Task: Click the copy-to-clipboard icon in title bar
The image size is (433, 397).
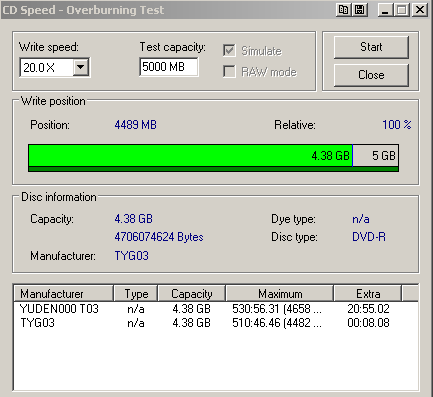Action: click(343, 10)
